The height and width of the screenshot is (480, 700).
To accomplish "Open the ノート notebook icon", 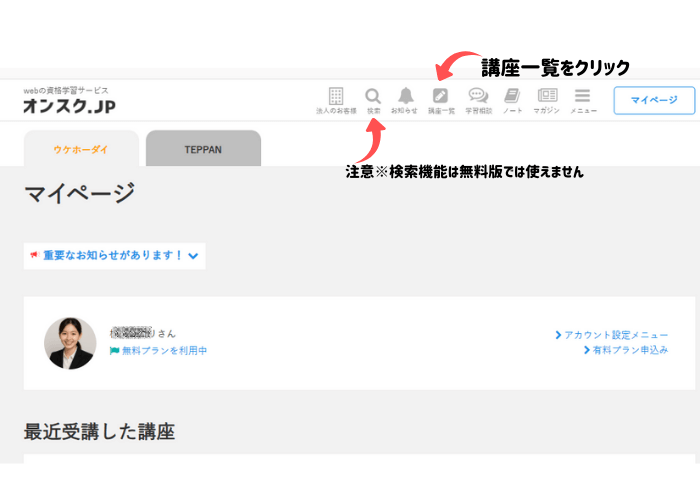I will click(512, 96).
